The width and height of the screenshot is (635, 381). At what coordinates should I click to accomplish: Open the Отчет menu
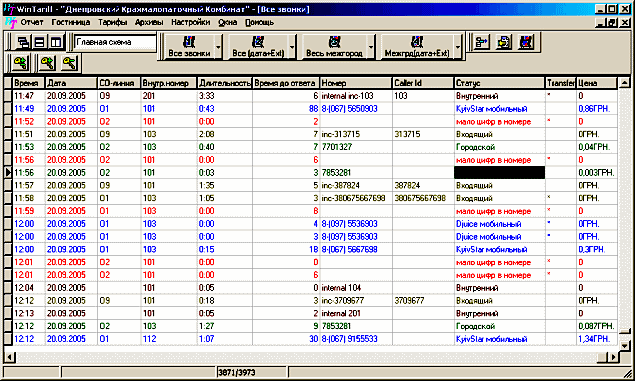click(32, 22)
